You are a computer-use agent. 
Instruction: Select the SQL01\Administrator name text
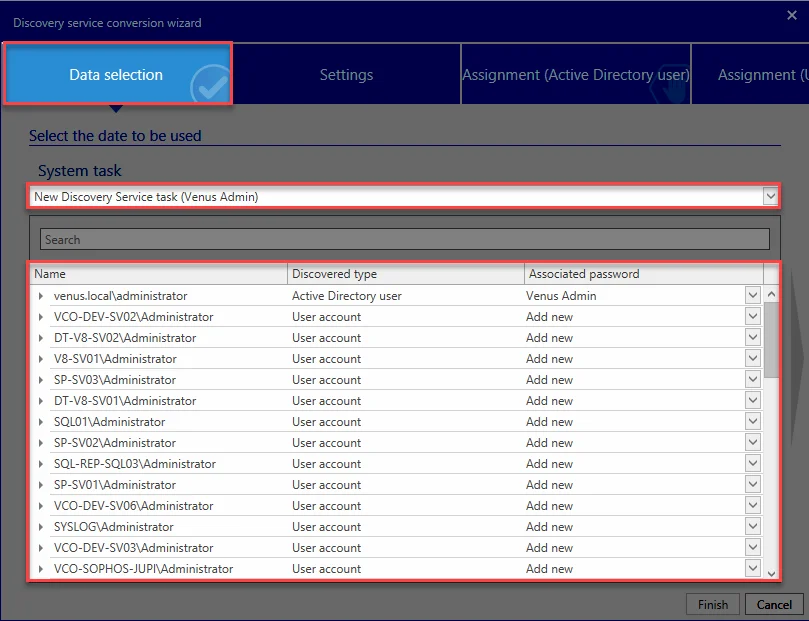tap(109, 422)
